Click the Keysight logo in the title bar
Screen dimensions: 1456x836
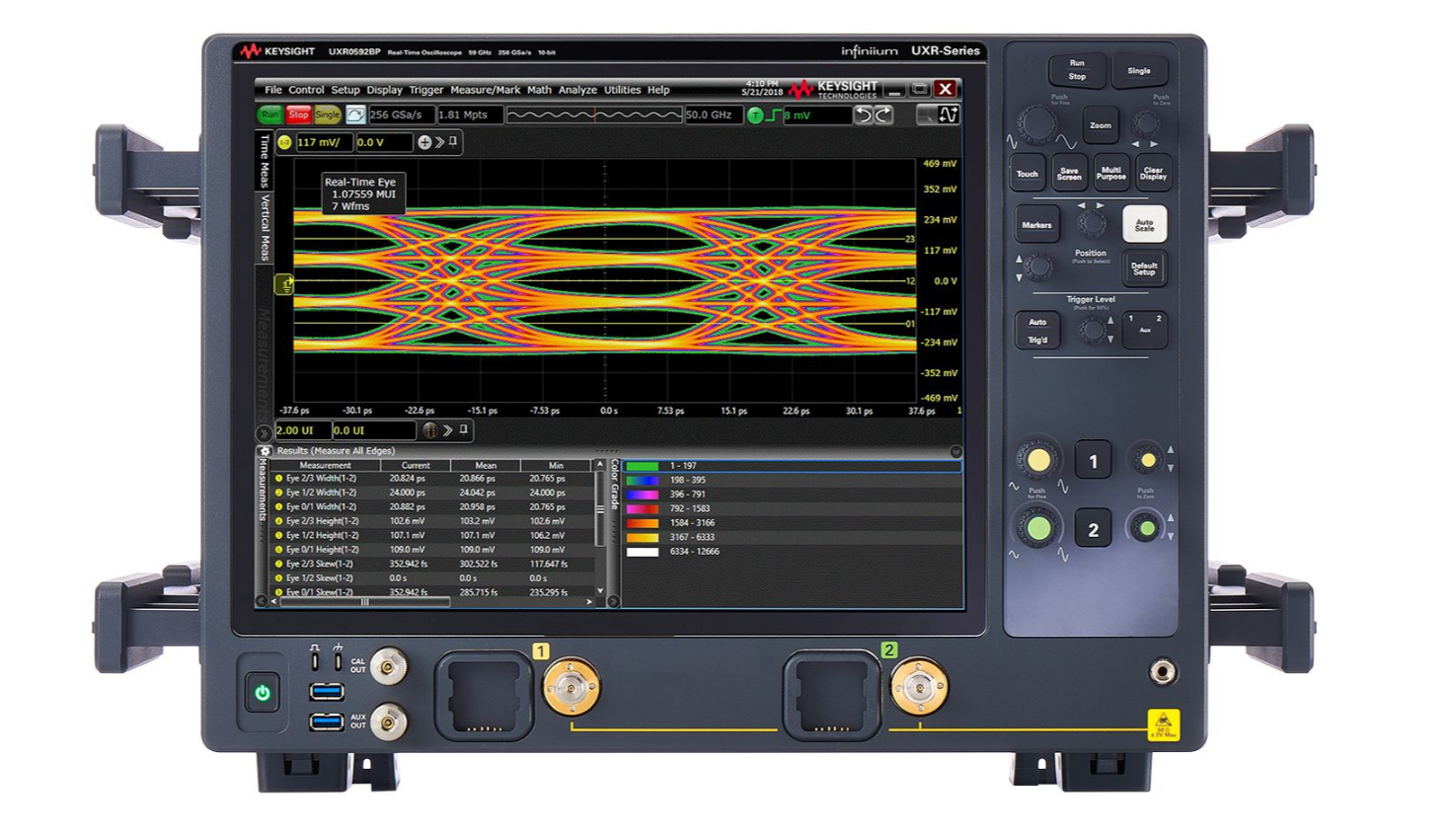click(x=847, y=89)
